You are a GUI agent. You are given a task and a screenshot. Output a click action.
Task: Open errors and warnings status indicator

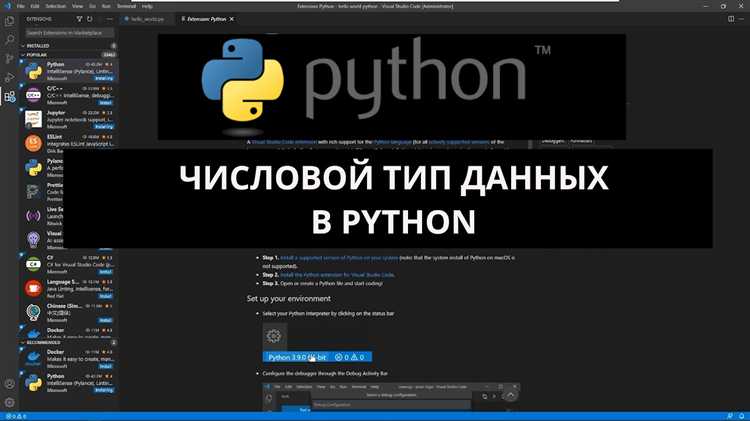pos(16,417)
